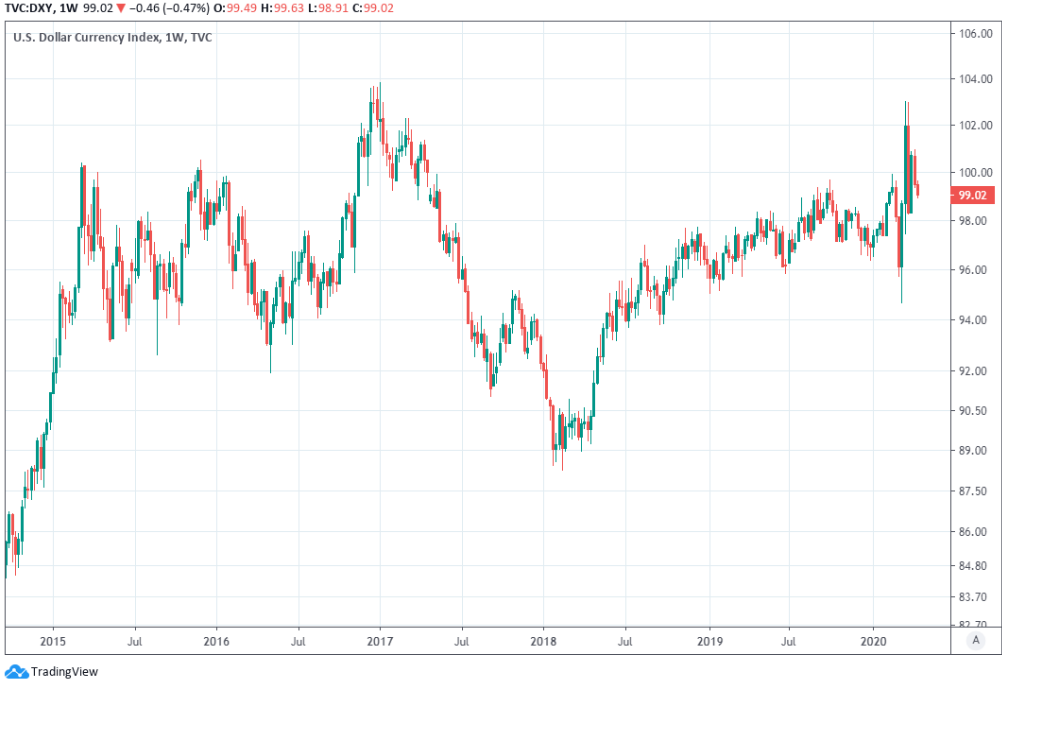
Task: Click the 2019 time axis label
Action: pyautogui.click(x=710, y=641)
